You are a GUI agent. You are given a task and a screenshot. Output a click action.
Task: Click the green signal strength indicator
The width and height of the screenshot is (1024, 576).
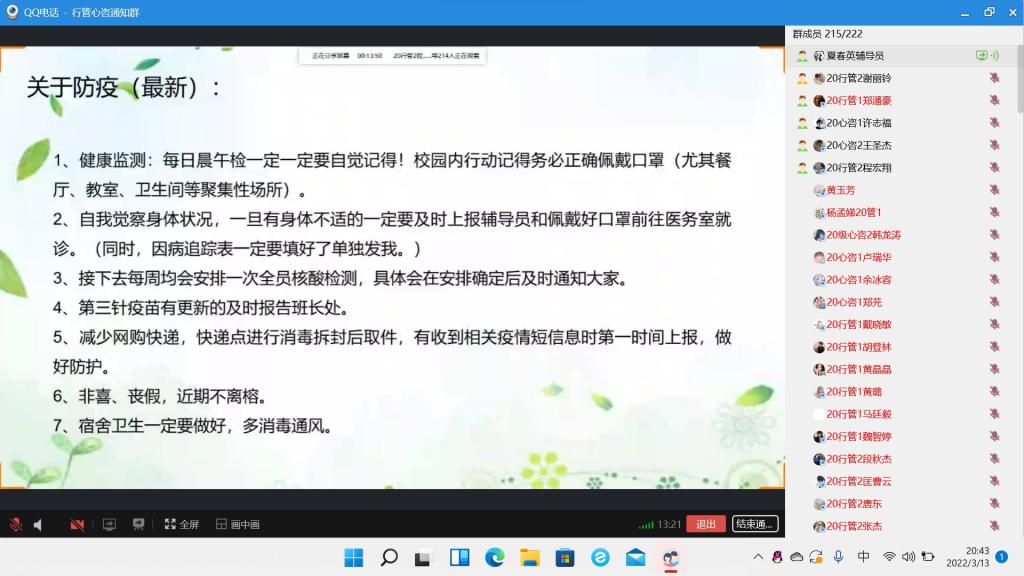point(646,524)
